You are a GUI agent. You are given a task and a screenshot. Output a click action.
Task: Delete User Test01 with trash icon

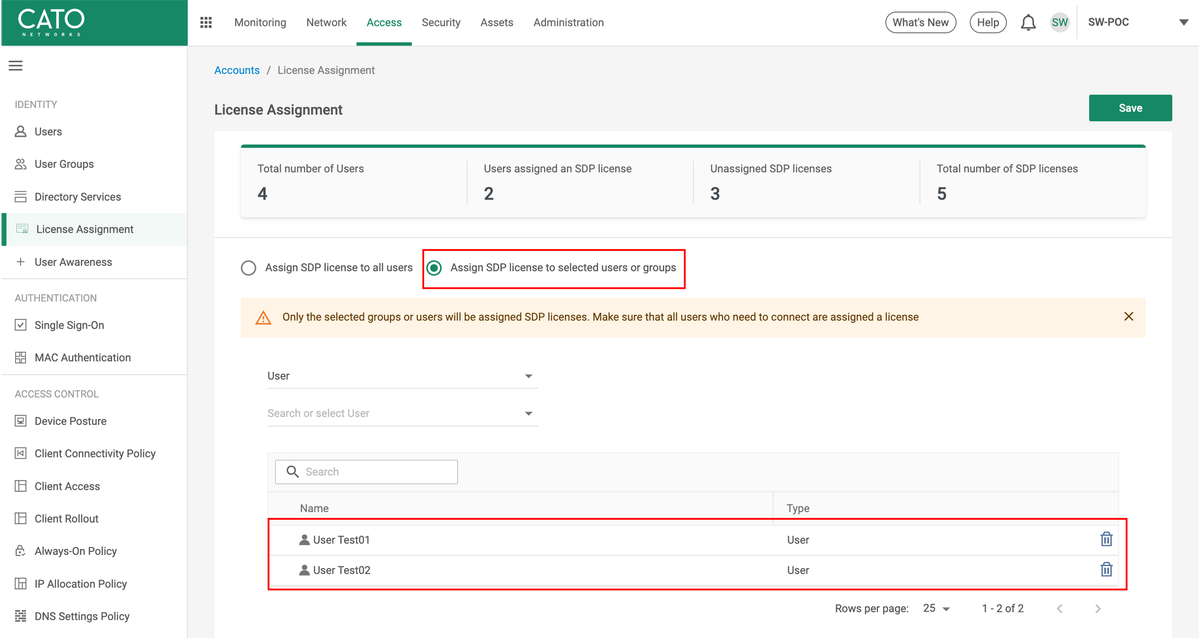(x=1106, y=539)
